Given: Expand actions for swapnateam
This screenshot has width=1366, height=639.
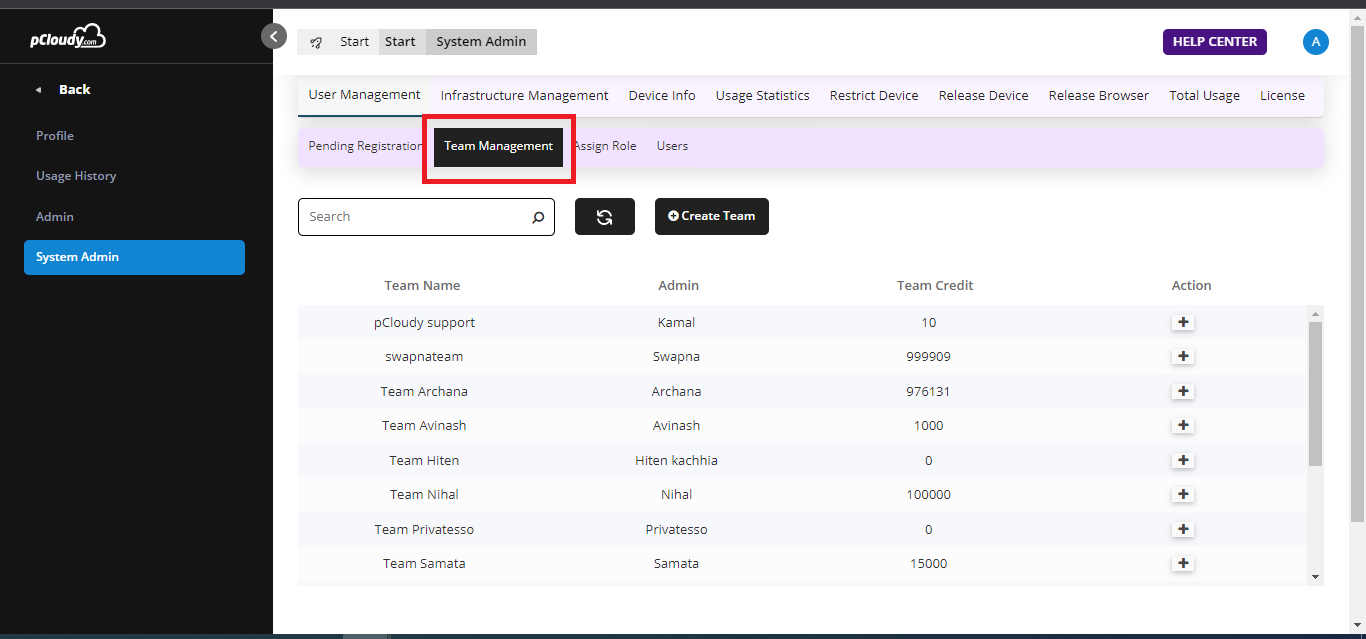Looking at the screenshot, I should pos(1183,357).
